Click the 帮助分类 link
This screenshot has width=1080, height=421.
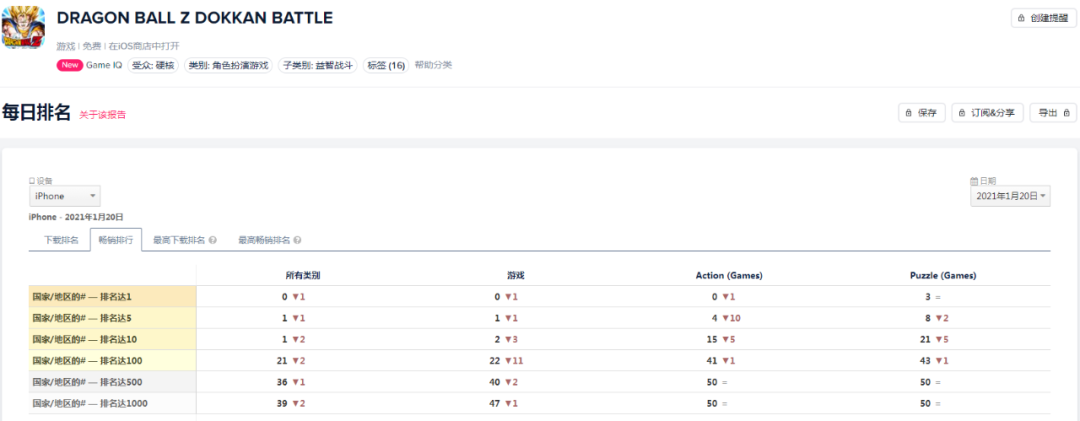pos(433,65)
